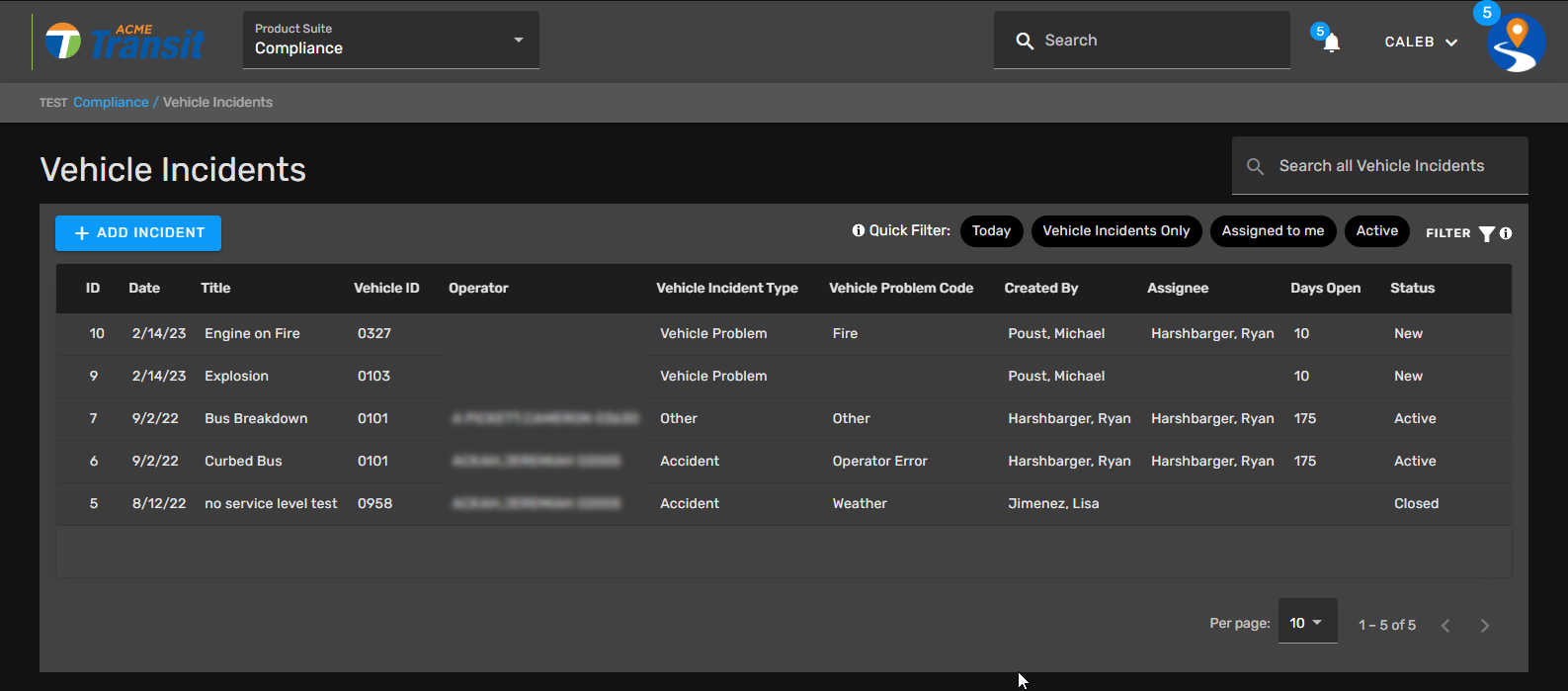1568x691 pixels.
Task: Toggle the Today quick filter
Action: tap(991, 230)
